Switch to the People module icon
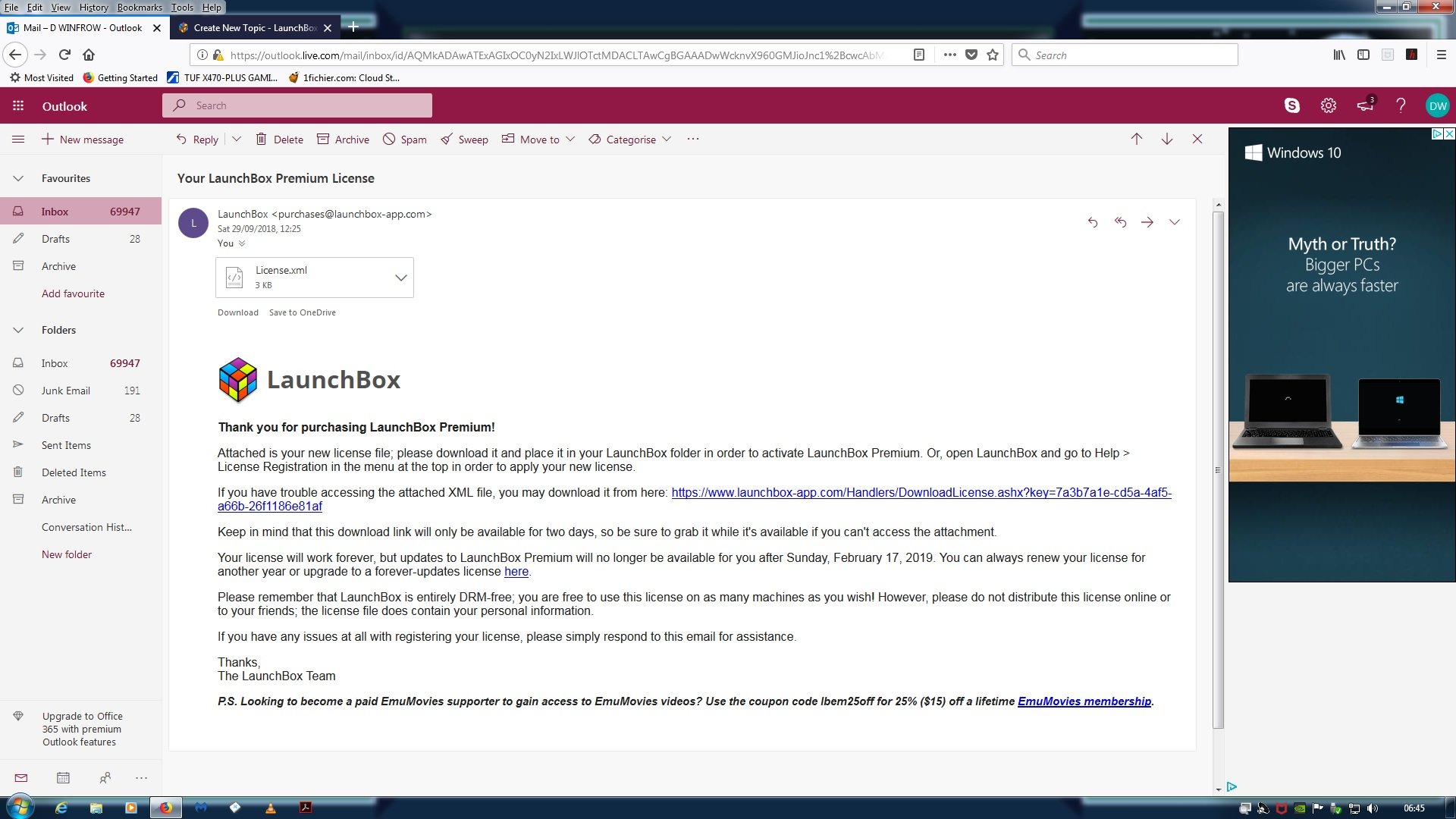The image size is (1456, 819). [x=105, y=778]
